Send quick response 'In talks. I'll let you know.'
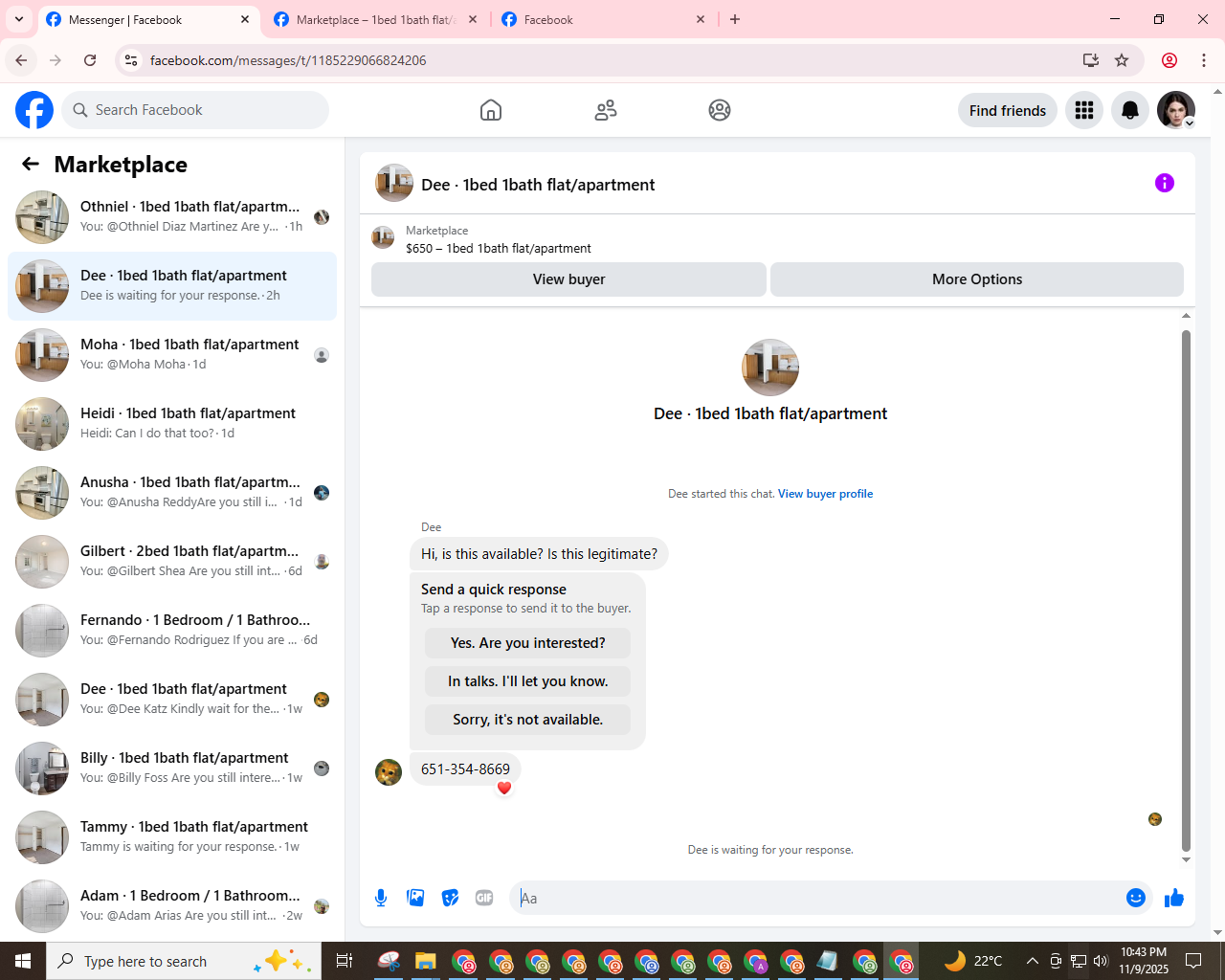The height and width of the screenshot is (980, 1225). pos(528,681)
